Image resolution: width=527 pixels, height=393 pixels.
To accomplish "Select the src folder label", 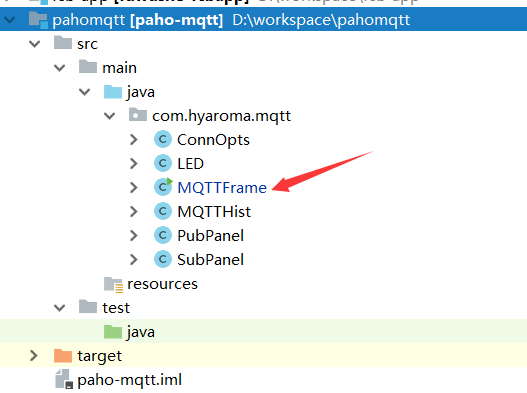I will pos(87,44).
